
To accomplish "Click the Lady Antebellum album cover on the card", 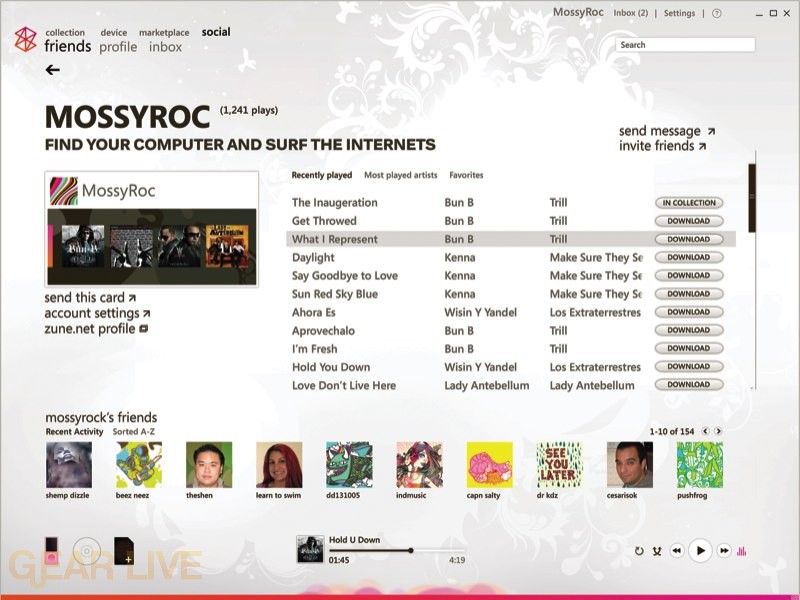I will (x=227, y=246).
